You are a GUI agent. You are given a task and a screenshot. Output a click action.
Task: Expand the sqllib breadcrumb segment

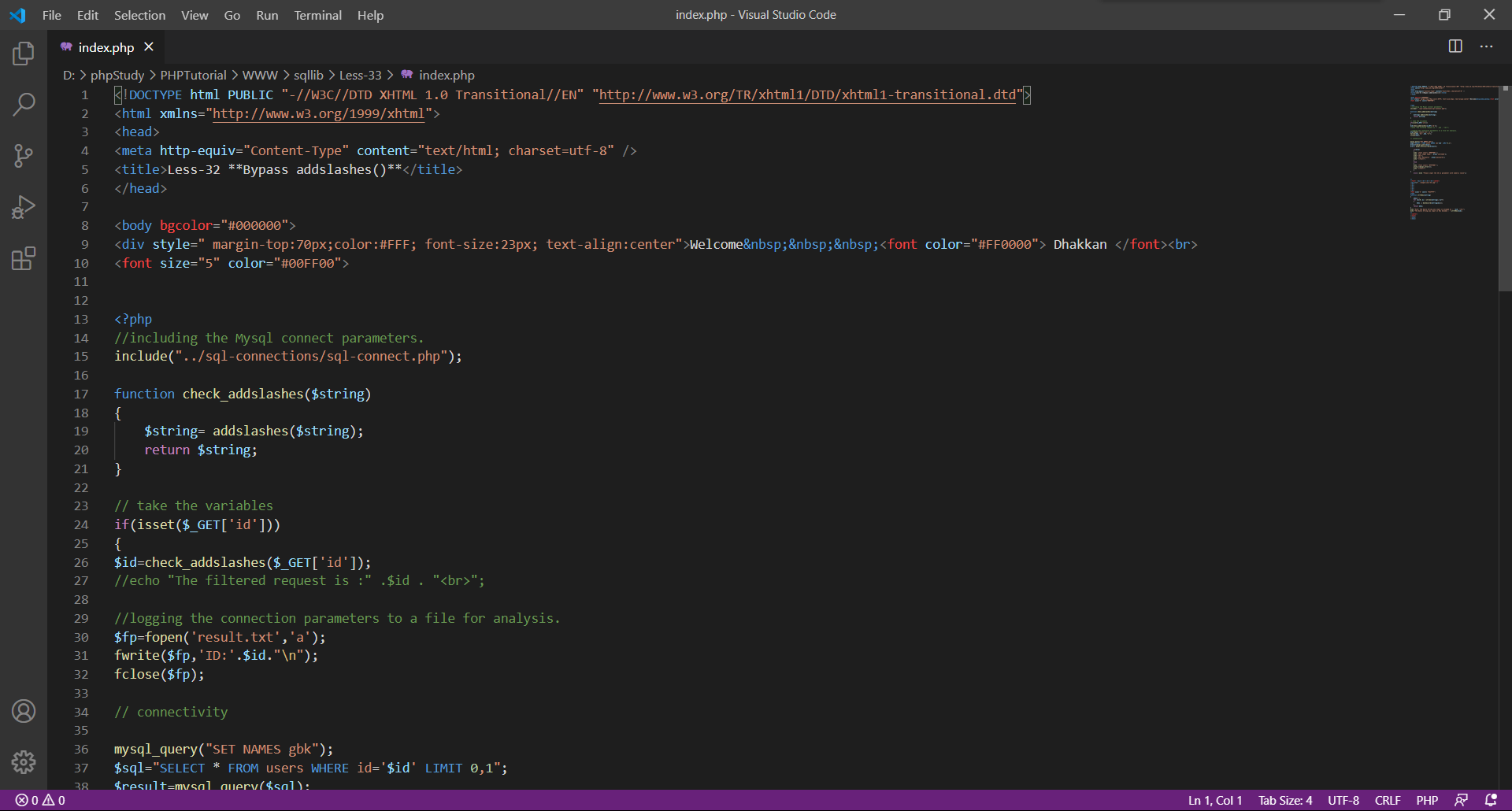pos(308,75)
